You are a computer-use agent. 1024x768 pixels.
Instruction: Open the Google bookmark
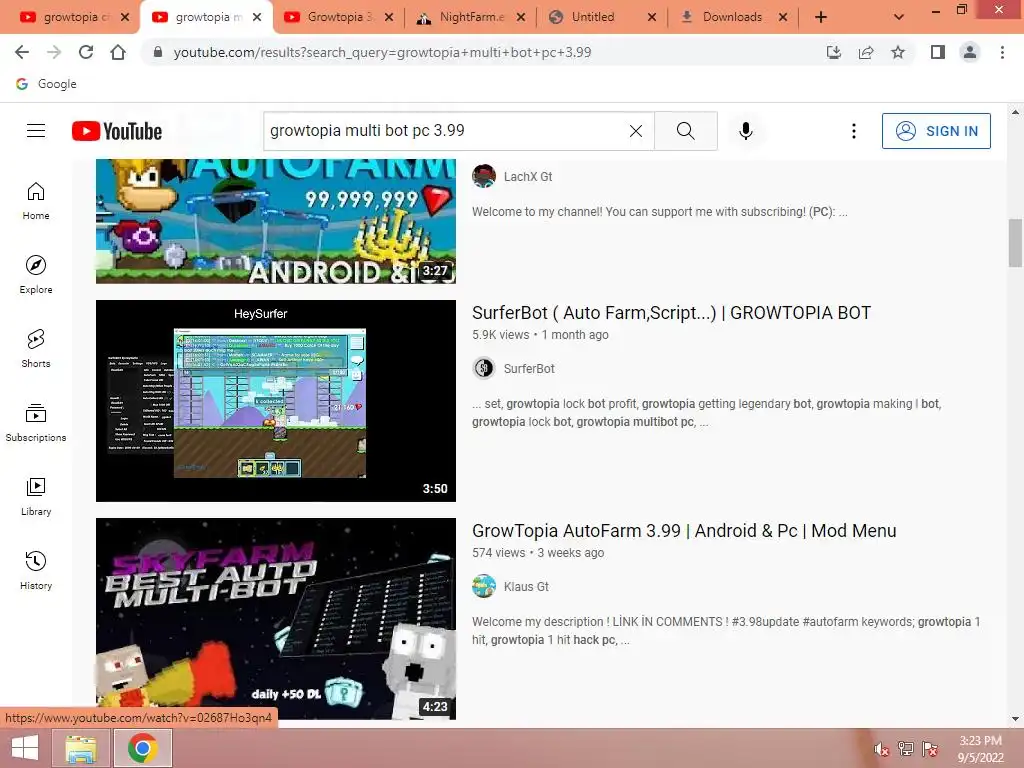coord(46,84)
